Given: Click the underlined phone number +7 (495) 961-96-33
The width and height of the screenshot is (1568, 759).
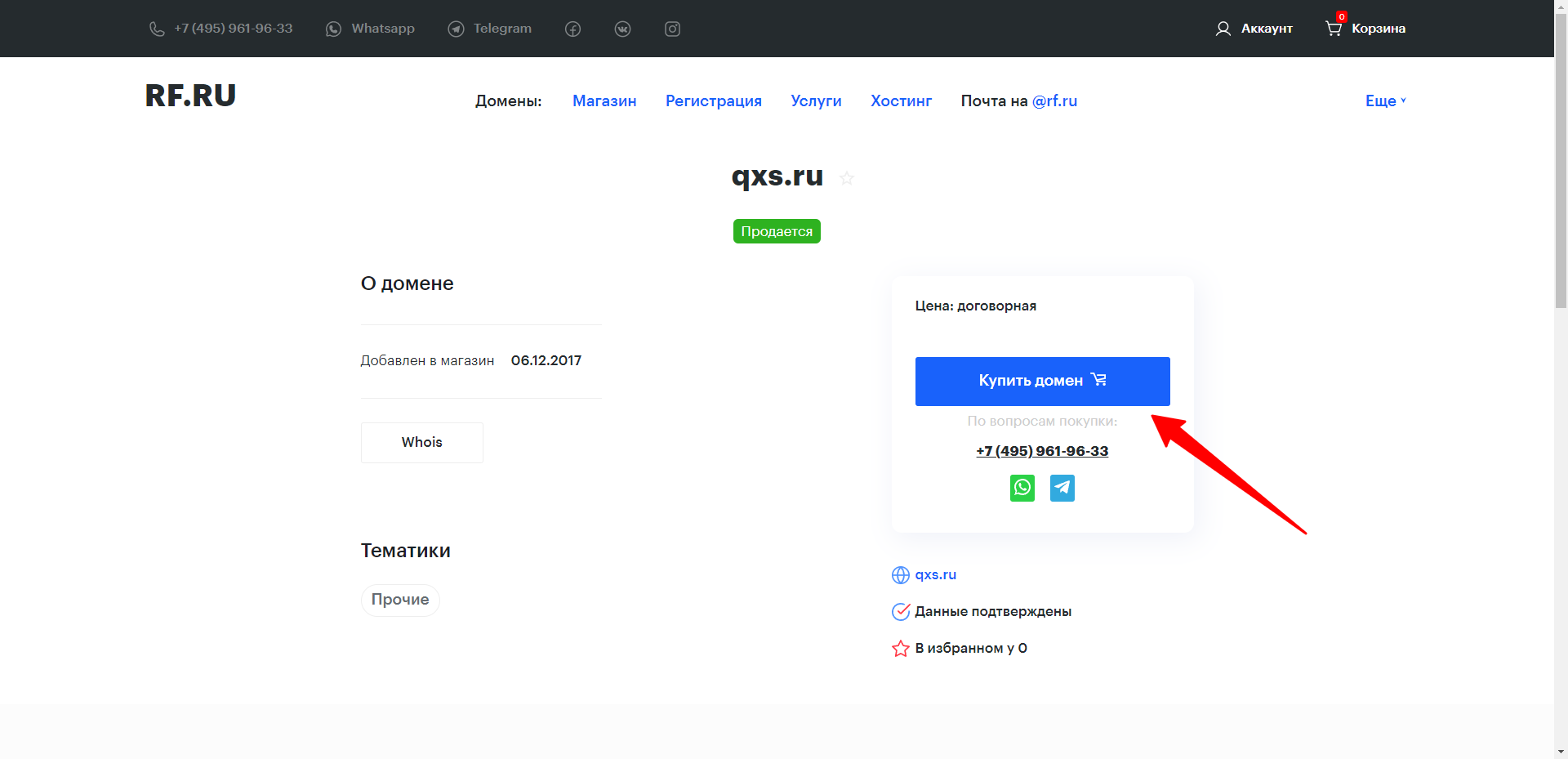Looking at the screenshot, I should coord(1042,451).
